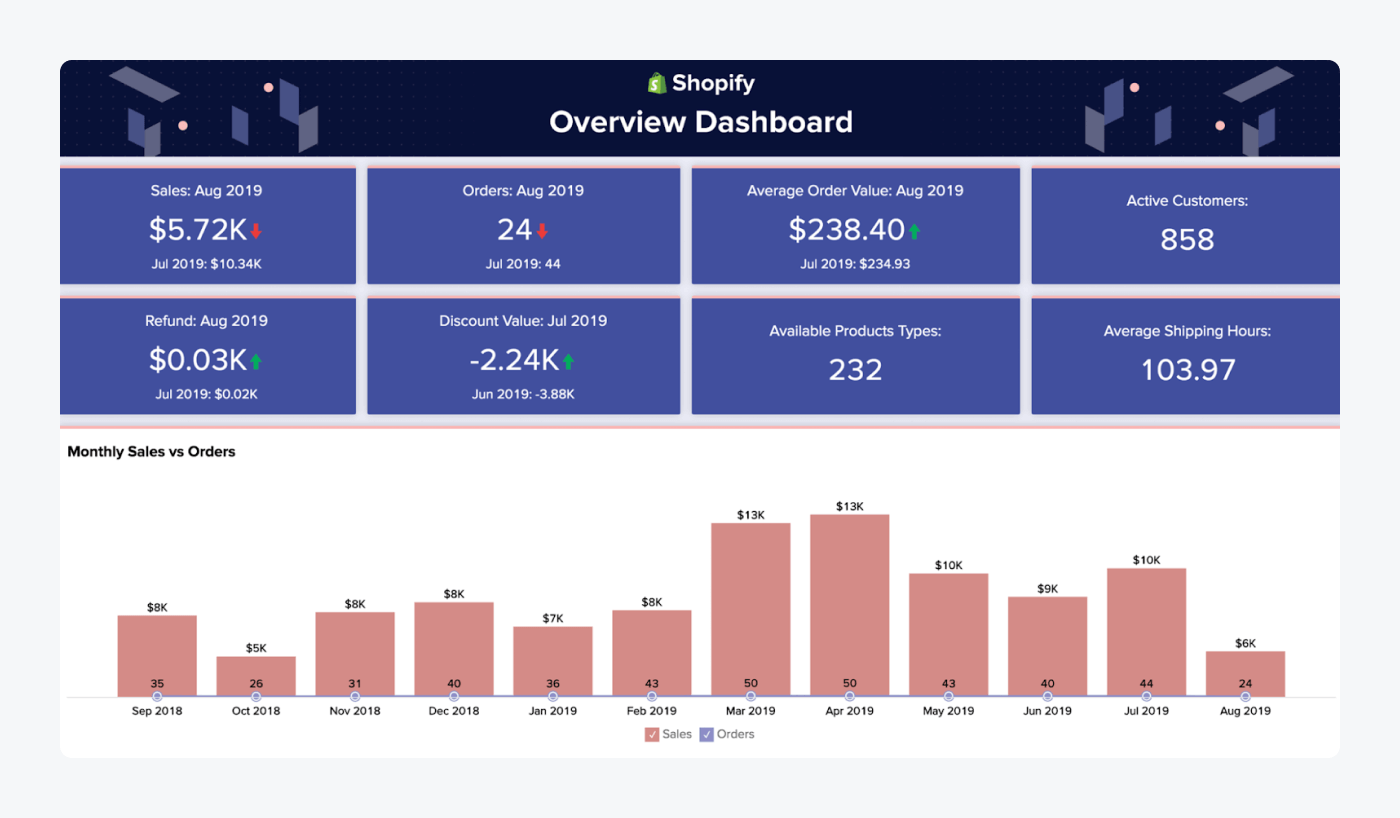The height and width of the screenshot is (818, 1400).
Task: Click green up arrow beside $238.40
Action: (x=913, y=231)
